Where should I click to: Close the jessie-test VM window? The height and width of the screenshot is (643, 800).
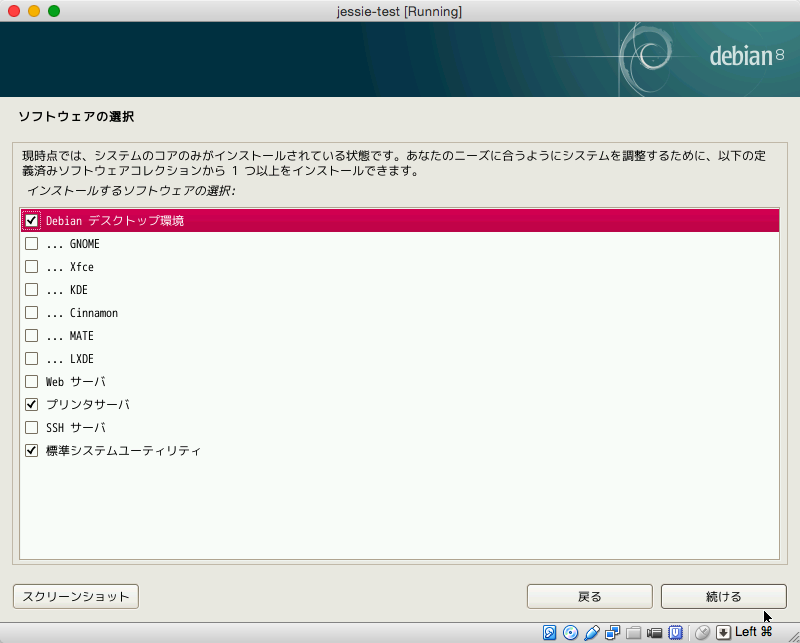14,11
